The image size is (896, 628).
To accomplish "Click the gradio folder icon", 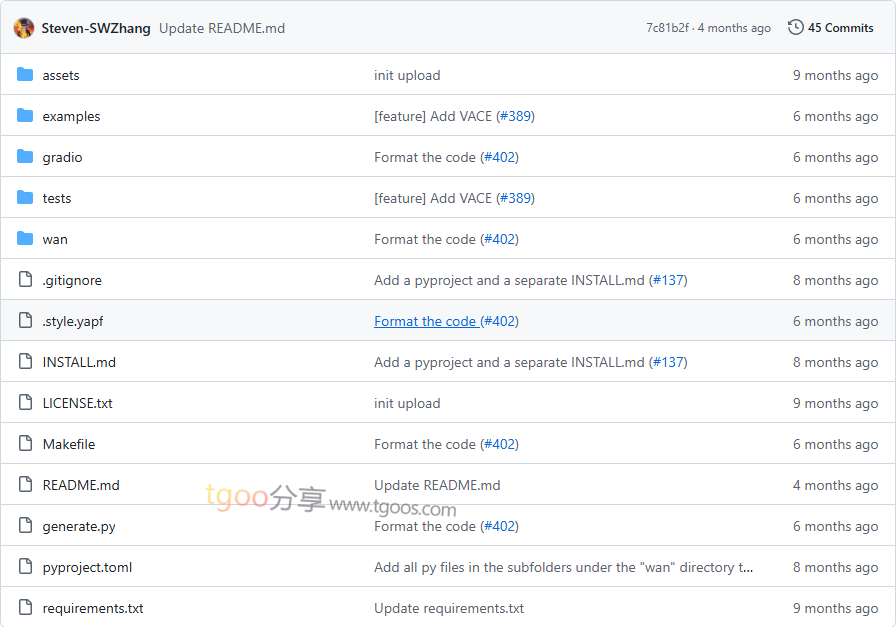I will tap(25, 157).
